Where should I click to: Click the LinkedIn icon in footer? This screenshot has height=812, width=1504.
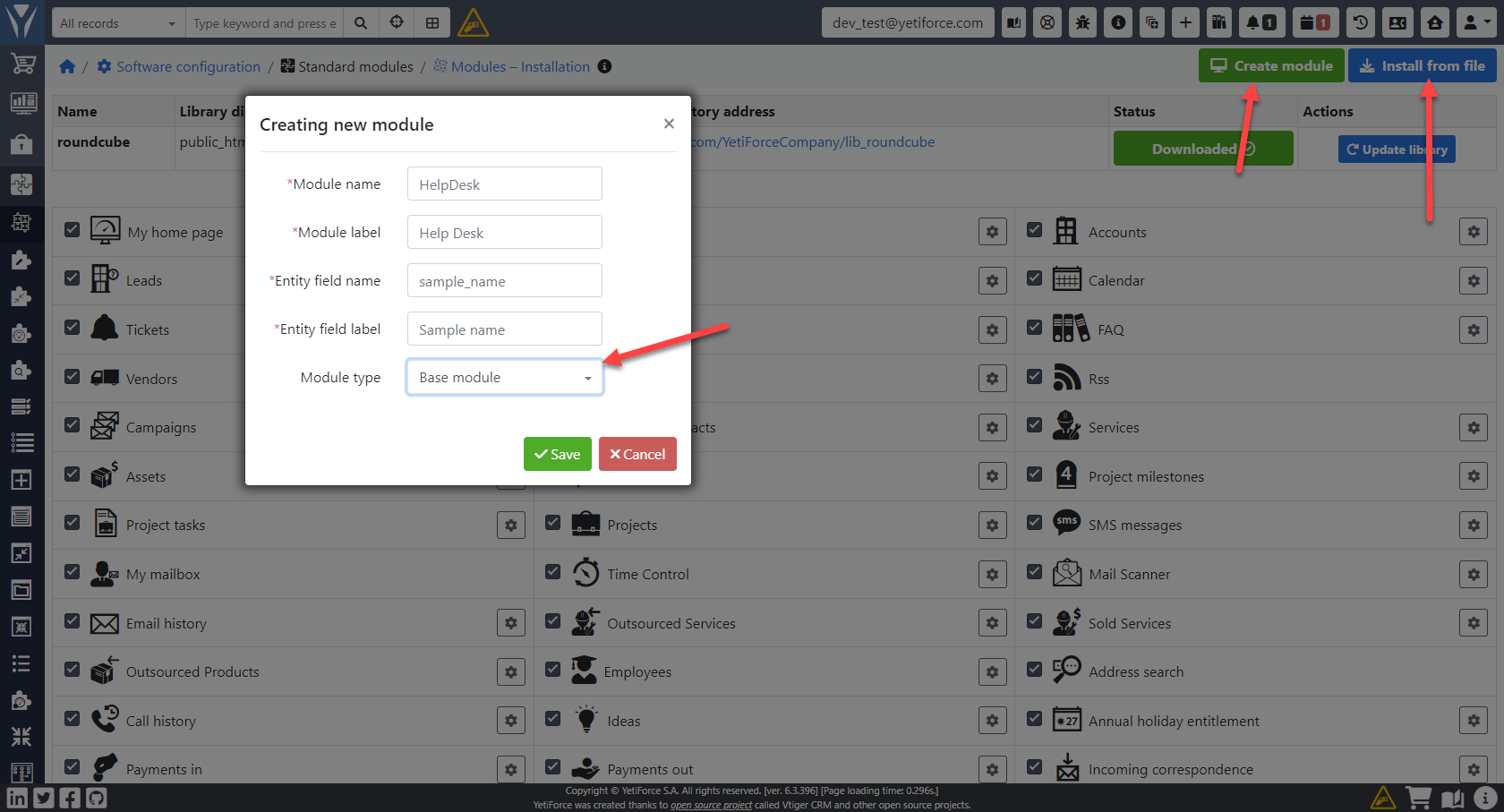click(17, 798)
